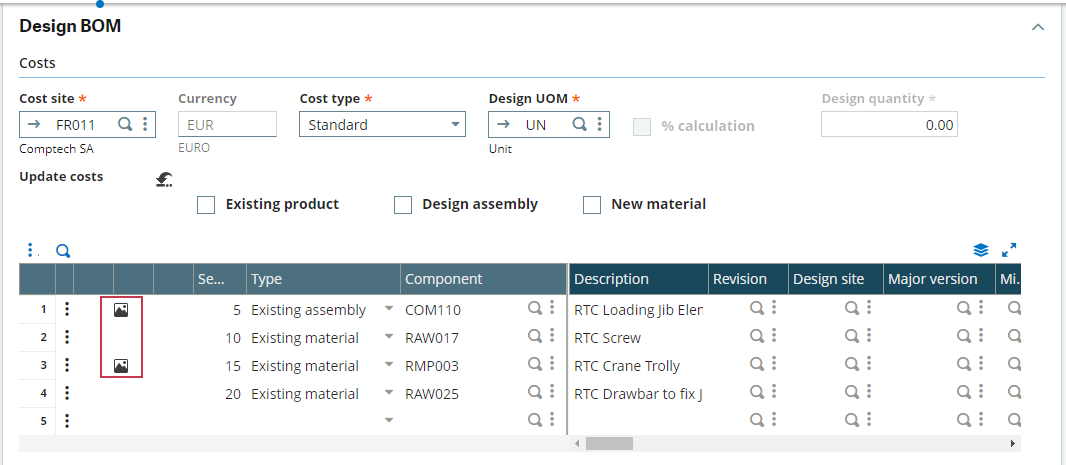
Task: Enable the Design assembly checkbox
Action: pos(403,205)
